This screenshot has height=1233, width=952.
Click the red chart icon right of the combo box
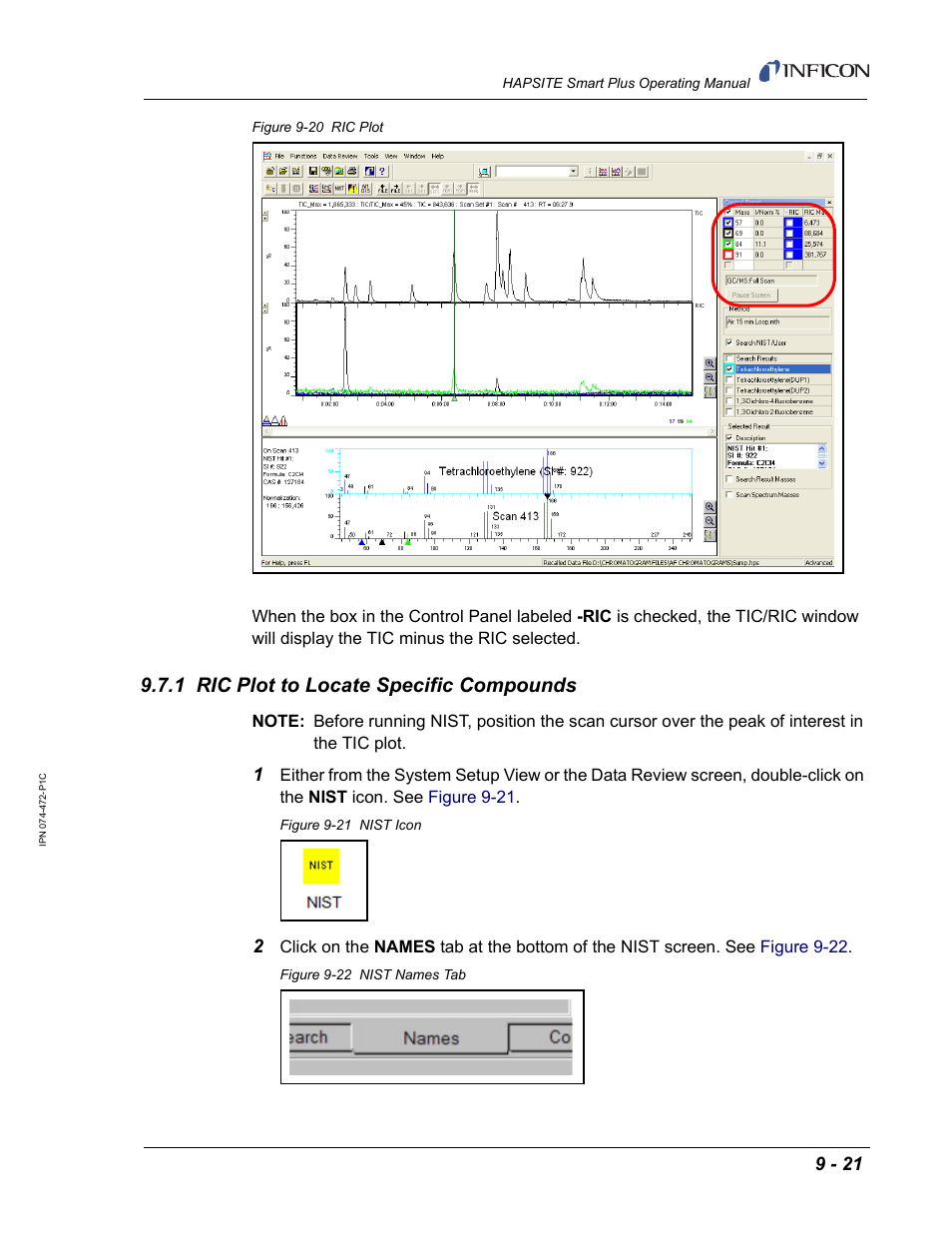[x=603, y=171]
